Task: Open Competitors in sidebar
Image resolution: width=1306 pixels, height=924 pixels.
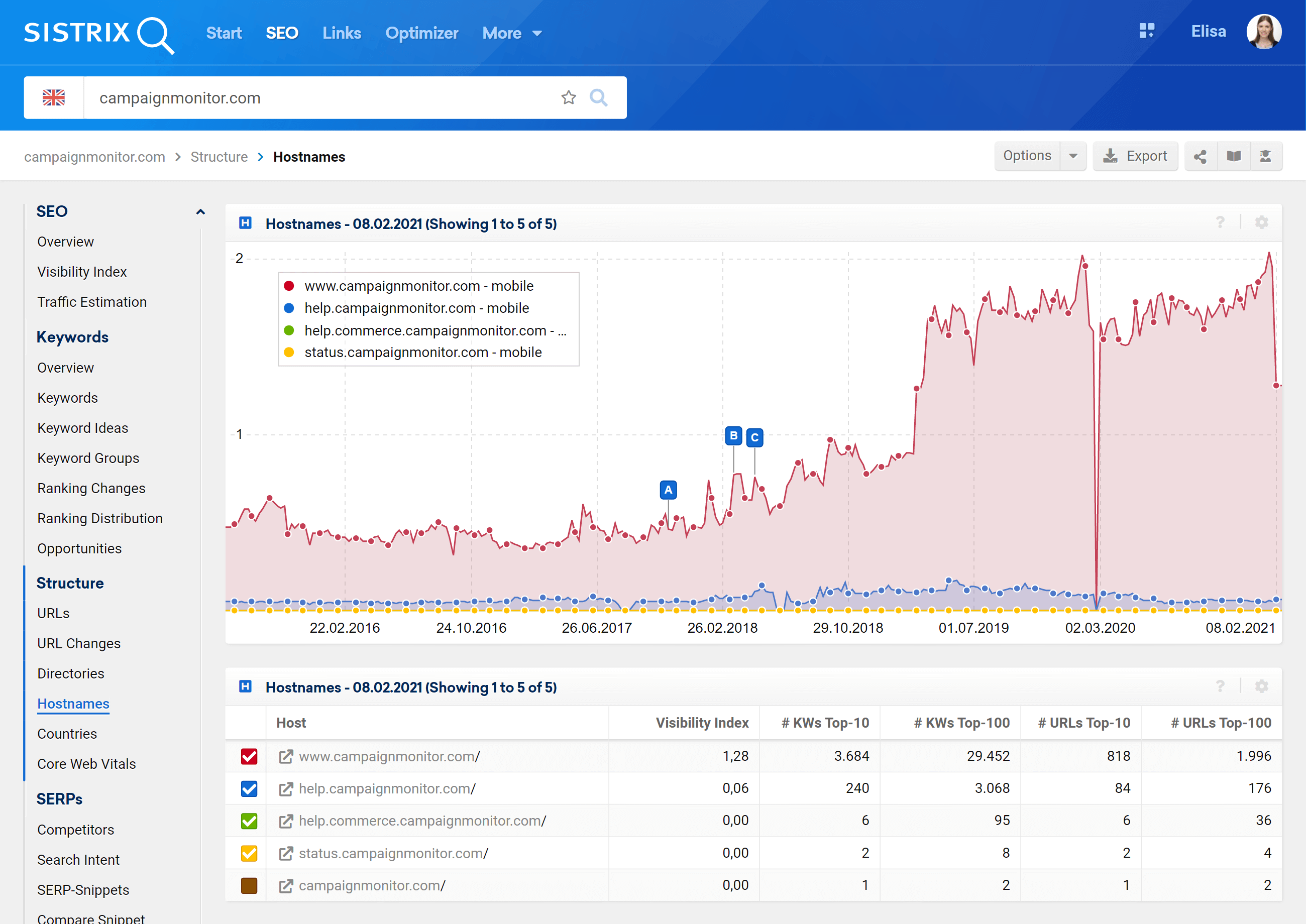Action: click(76, 830)
